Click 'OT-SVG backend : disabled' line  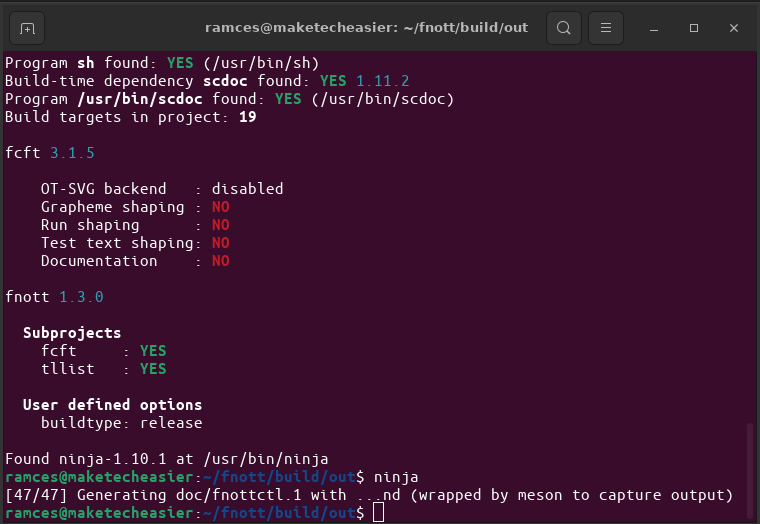(x=162, y=189)
